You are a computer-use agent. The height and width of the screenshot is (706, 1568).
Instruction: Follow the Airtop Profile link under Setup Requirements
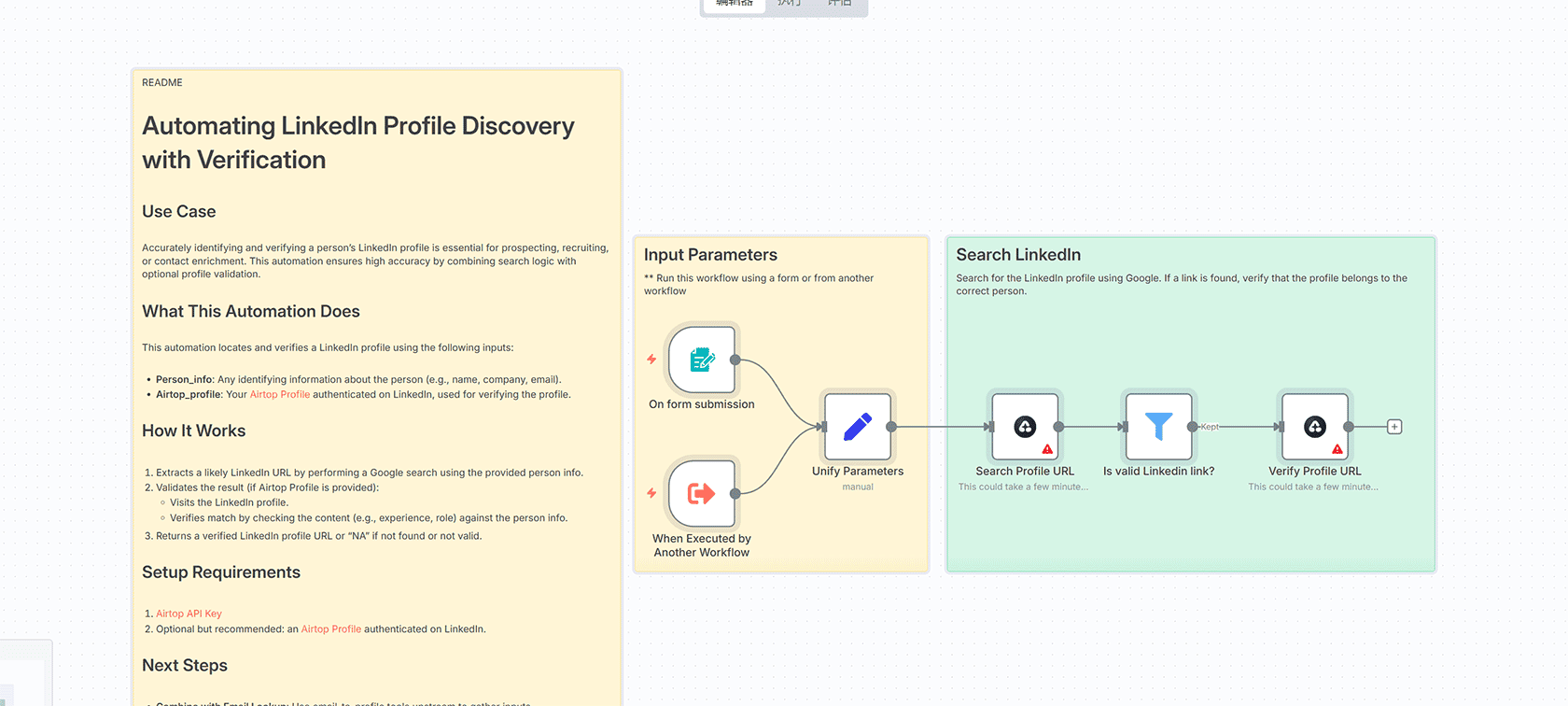(x=330, y=629)
